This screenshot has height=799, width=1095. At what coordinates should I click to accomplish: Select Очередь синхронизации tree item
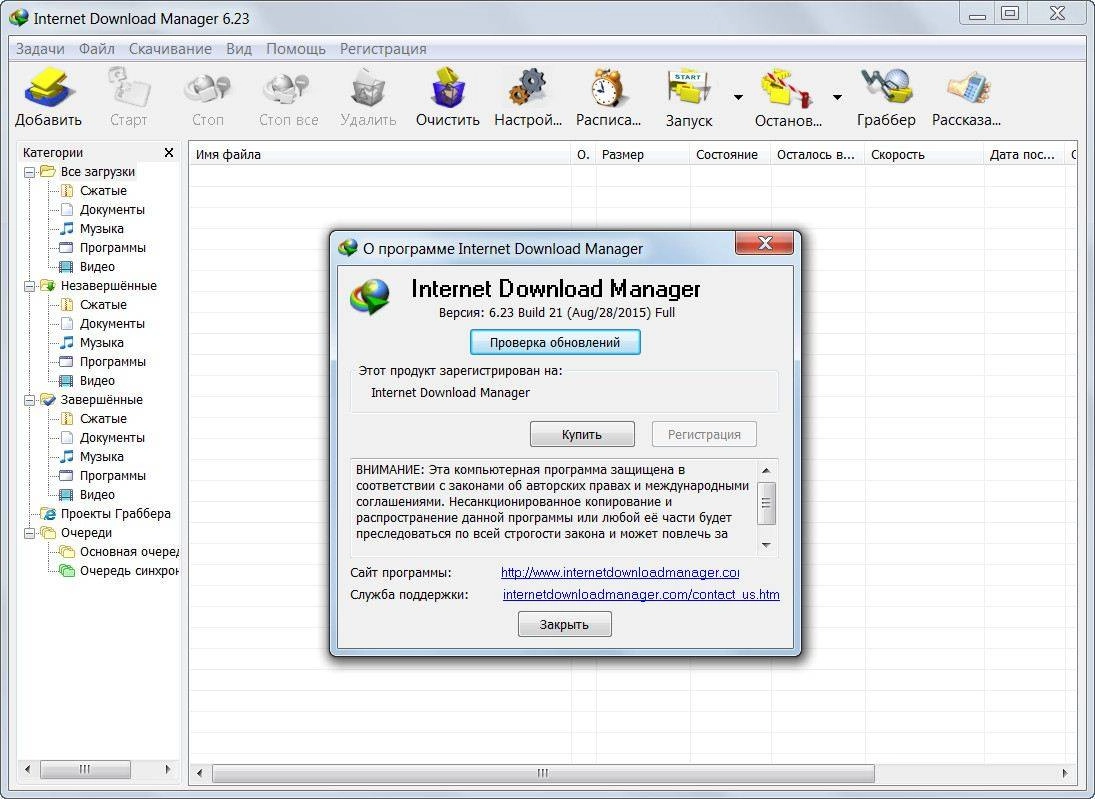[x=128, y=571]
